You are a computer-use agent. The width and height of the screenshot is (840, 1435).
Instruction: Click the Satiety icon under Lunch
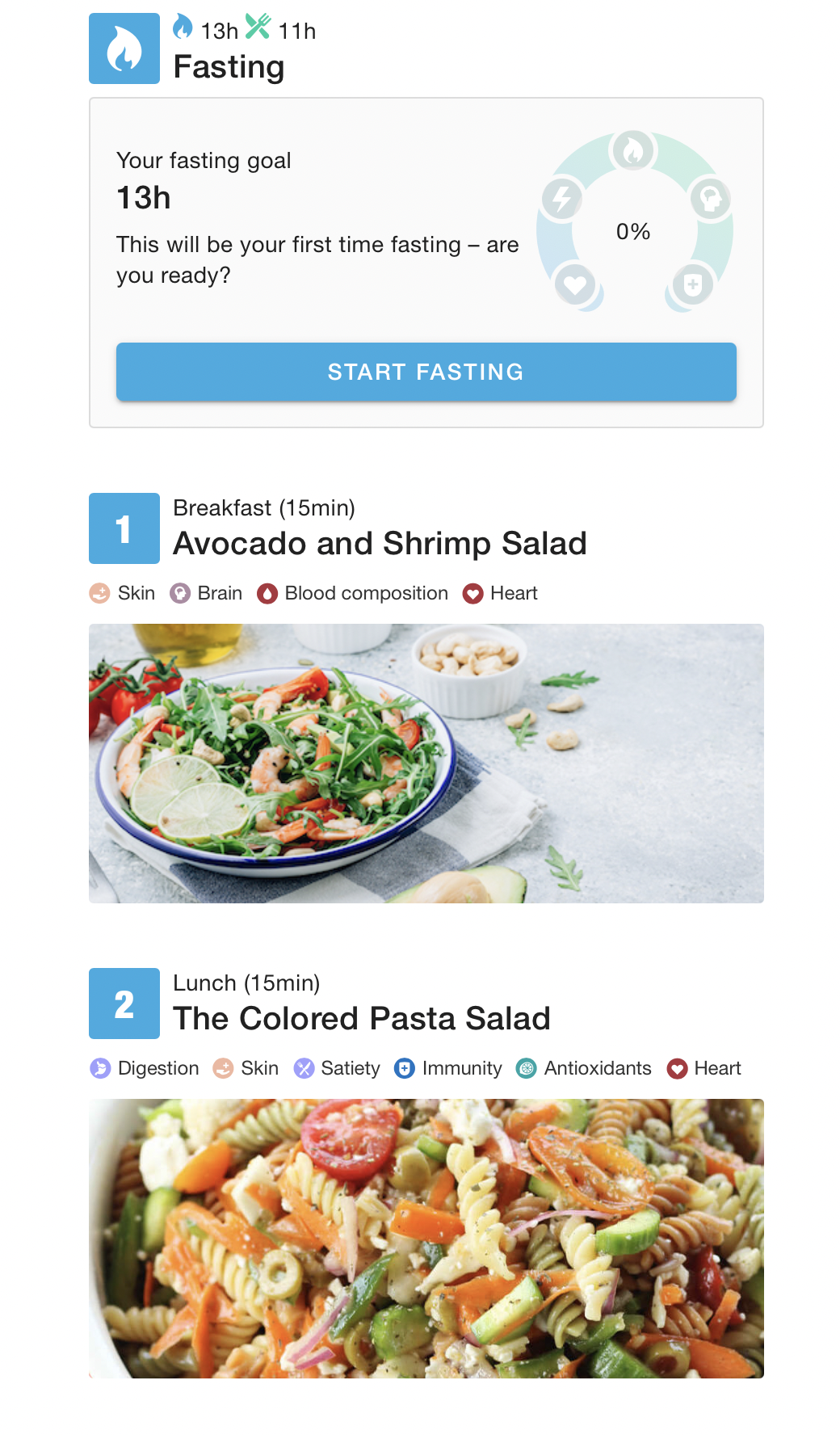(304, 1069)
